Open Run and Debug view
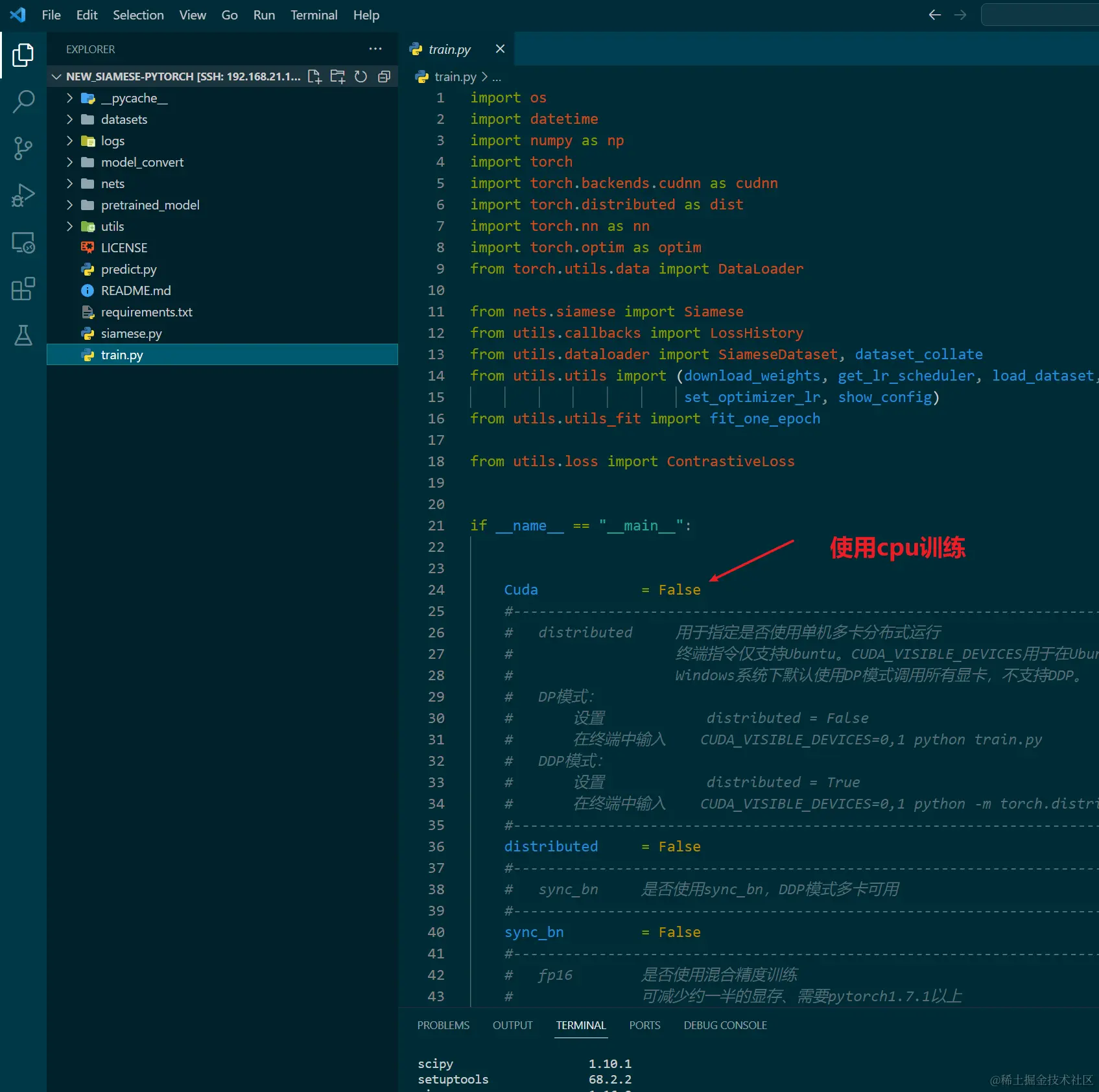1099x1092 pixels. (x=23, y=195)
